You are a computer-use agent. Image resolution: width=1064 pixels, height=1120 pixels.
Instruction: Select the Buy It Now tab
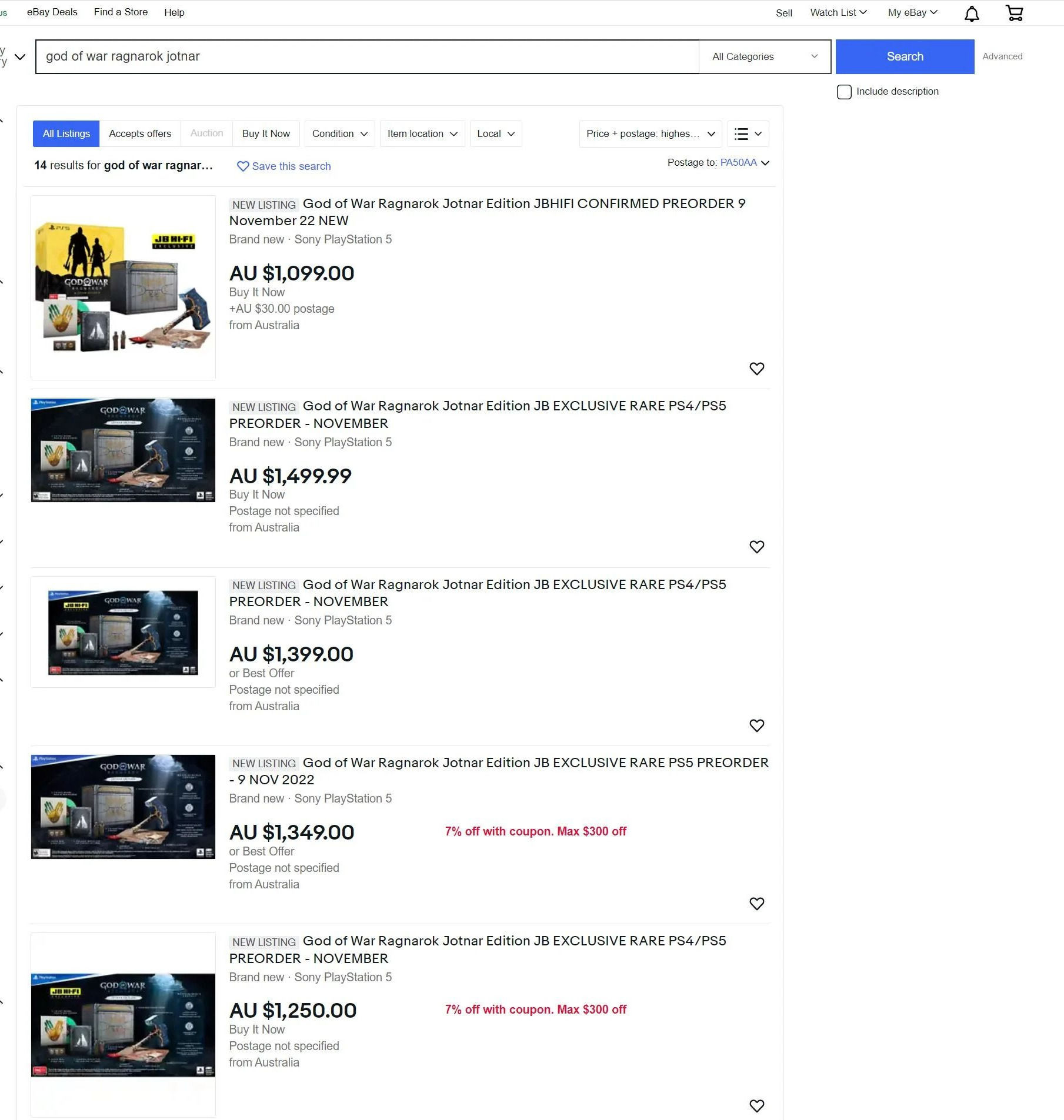[266, 134]
